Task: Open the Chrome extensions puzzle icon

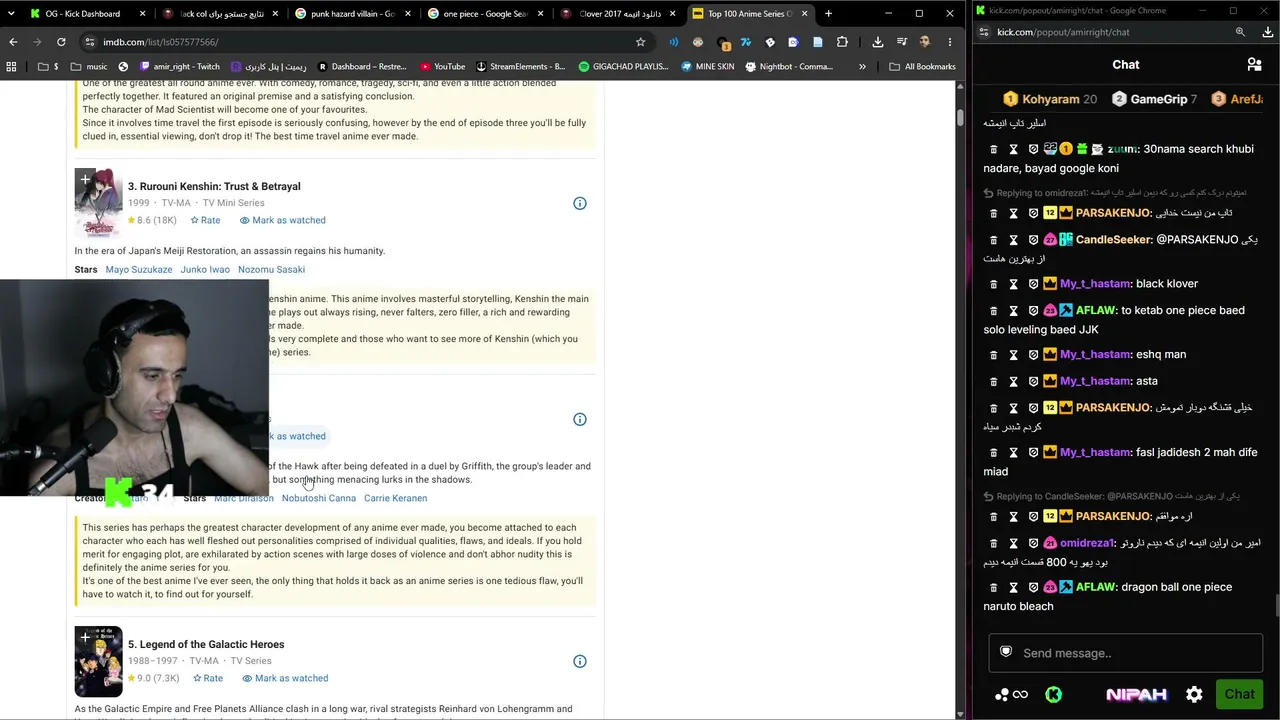Action: 842,42
